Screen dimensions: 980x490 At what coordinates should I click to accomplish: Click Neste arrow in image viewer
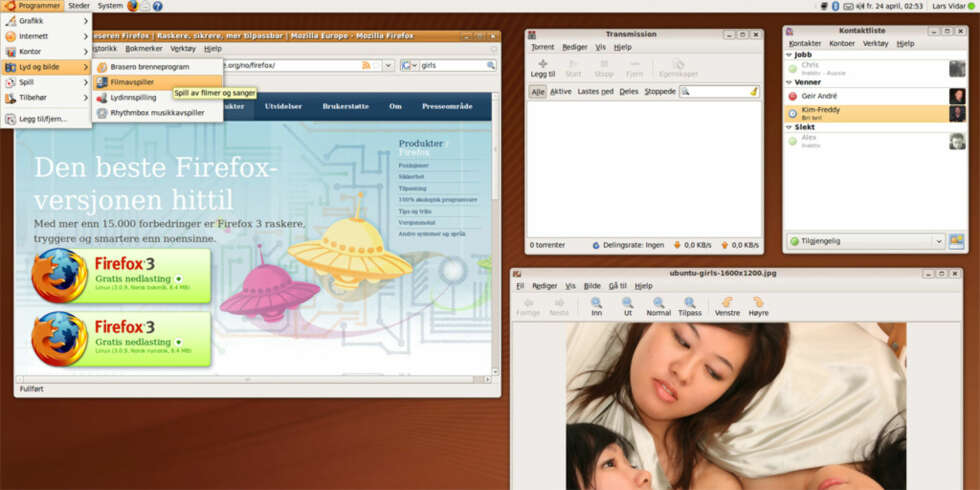click(559, 306)
